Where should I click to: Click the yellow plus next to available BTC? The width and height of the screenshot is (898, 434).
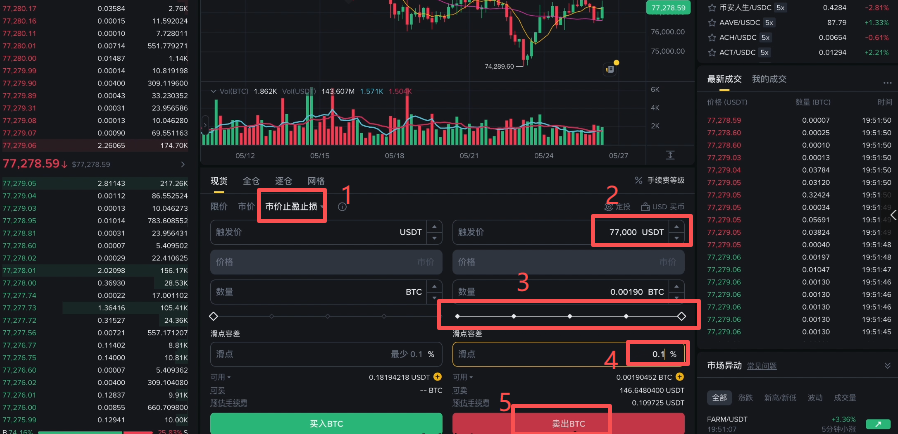(x=679, y=377)
